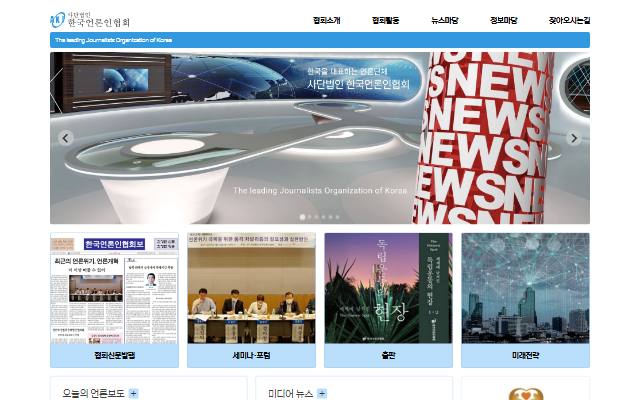Click the 출판 label
The width and height of the screenshot is (640, 400).
389,356
